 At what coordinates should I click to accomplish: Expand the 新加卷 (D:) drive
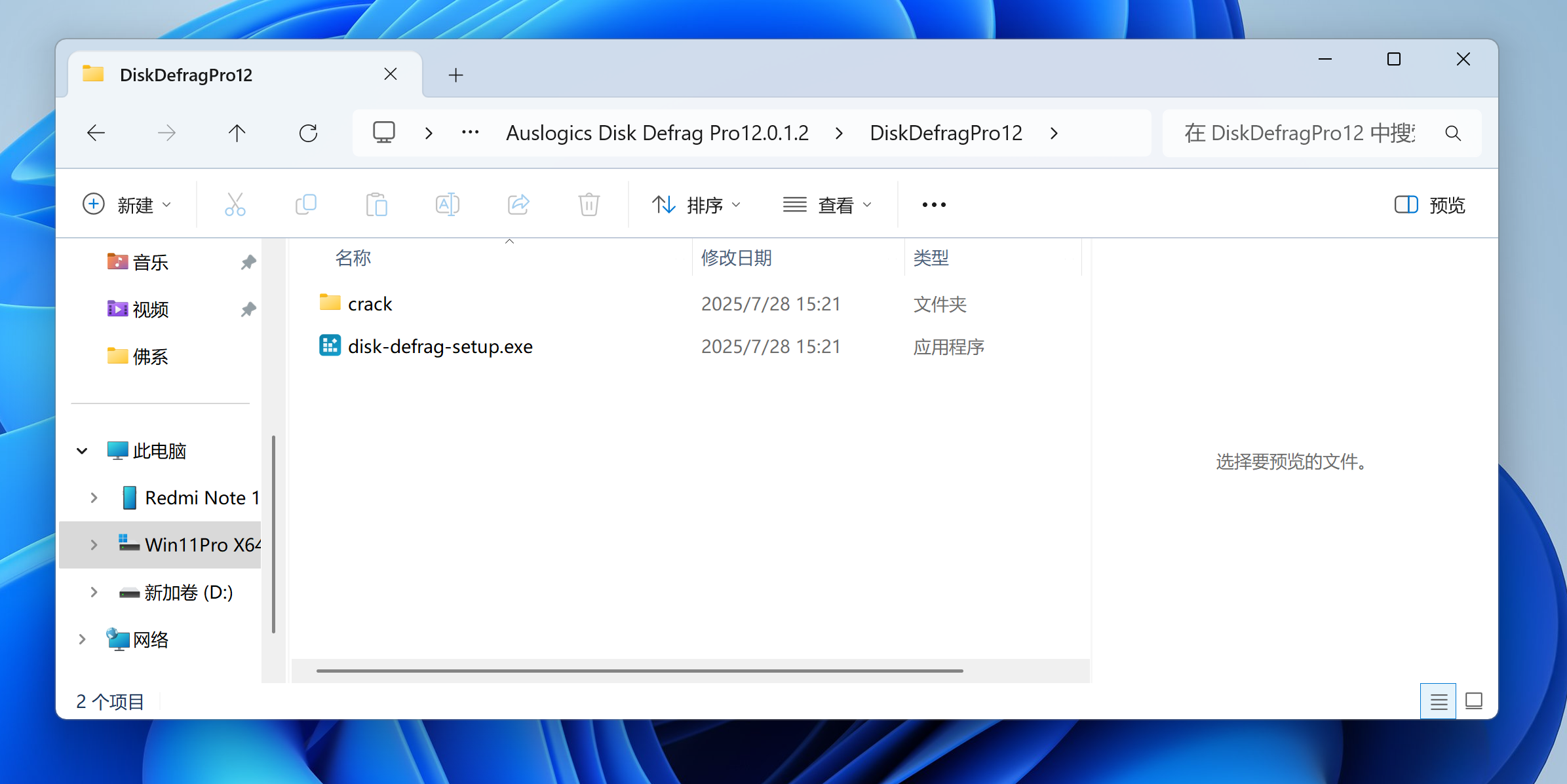94,592
